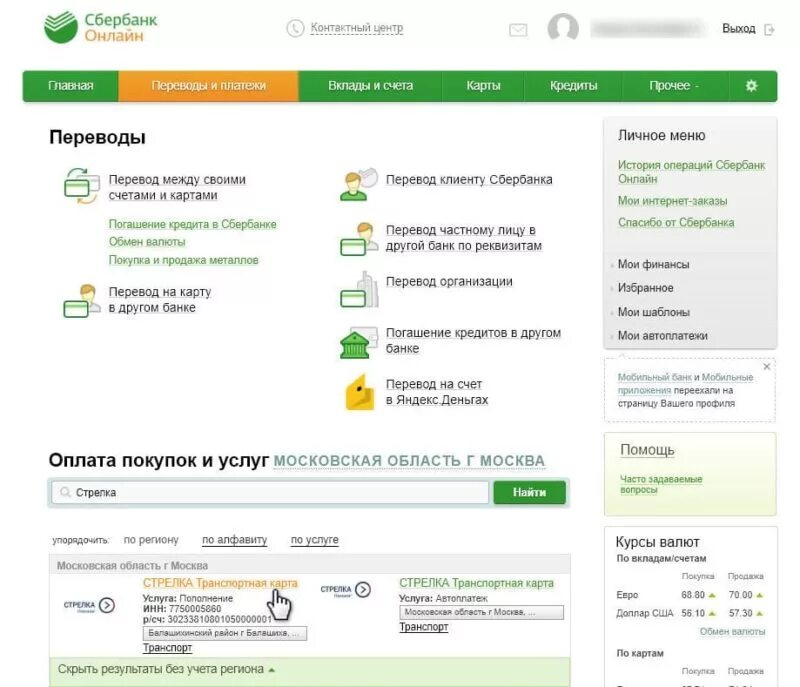Click the organization transfer building icon

[x=359, y=290]
